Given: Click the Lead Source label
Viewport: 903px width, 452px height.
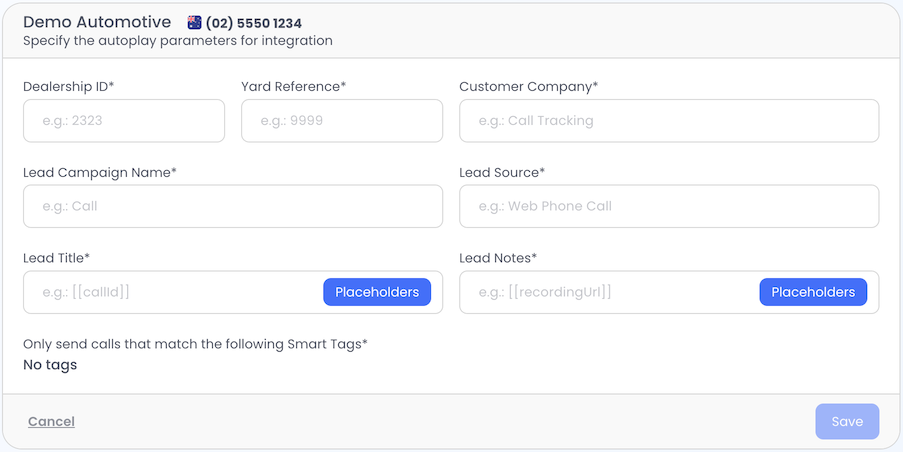Looking at the screenshot, I should (502, 173).
